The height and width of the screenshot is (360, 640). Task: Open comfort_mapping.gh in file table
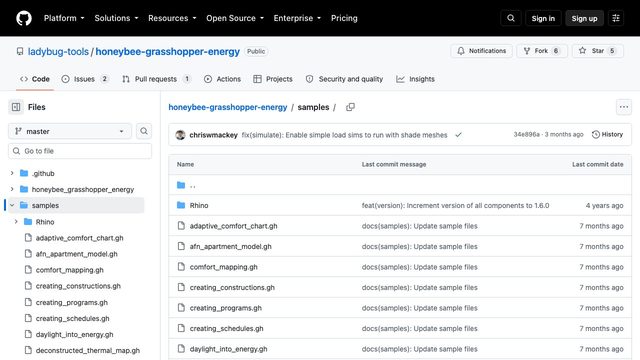tap(224, 267)
